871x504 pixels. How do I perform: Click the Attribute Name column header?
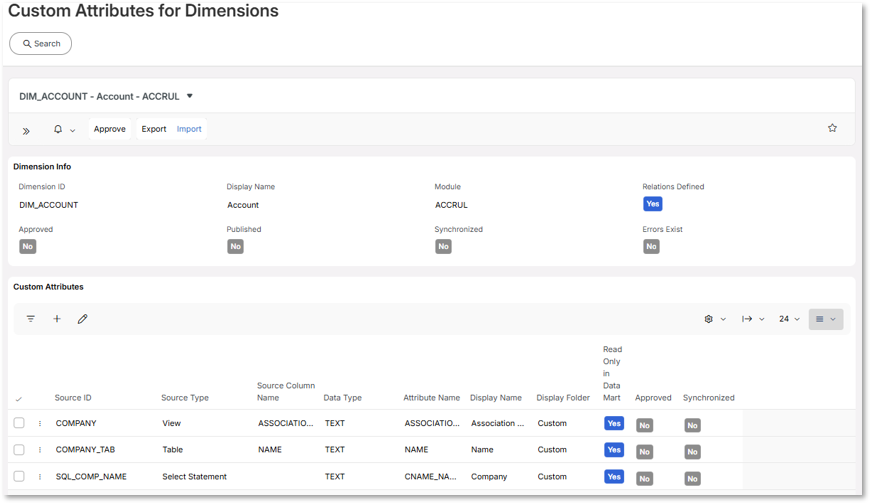pos(432,398)
